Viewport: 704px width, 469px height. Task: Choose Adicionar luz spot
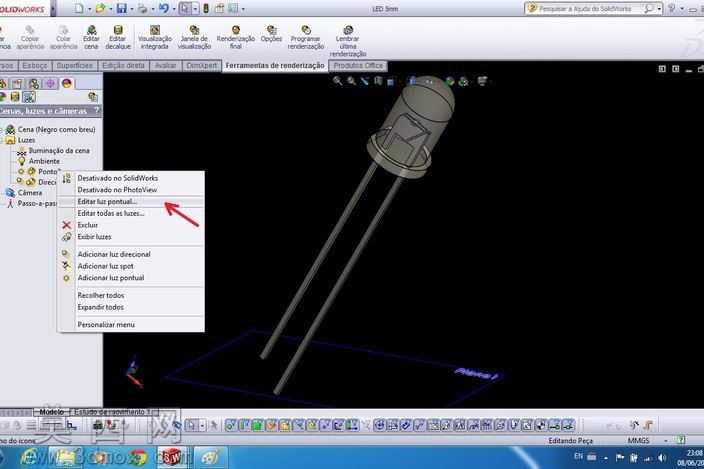pyautogui.click(x=106, y=266)
